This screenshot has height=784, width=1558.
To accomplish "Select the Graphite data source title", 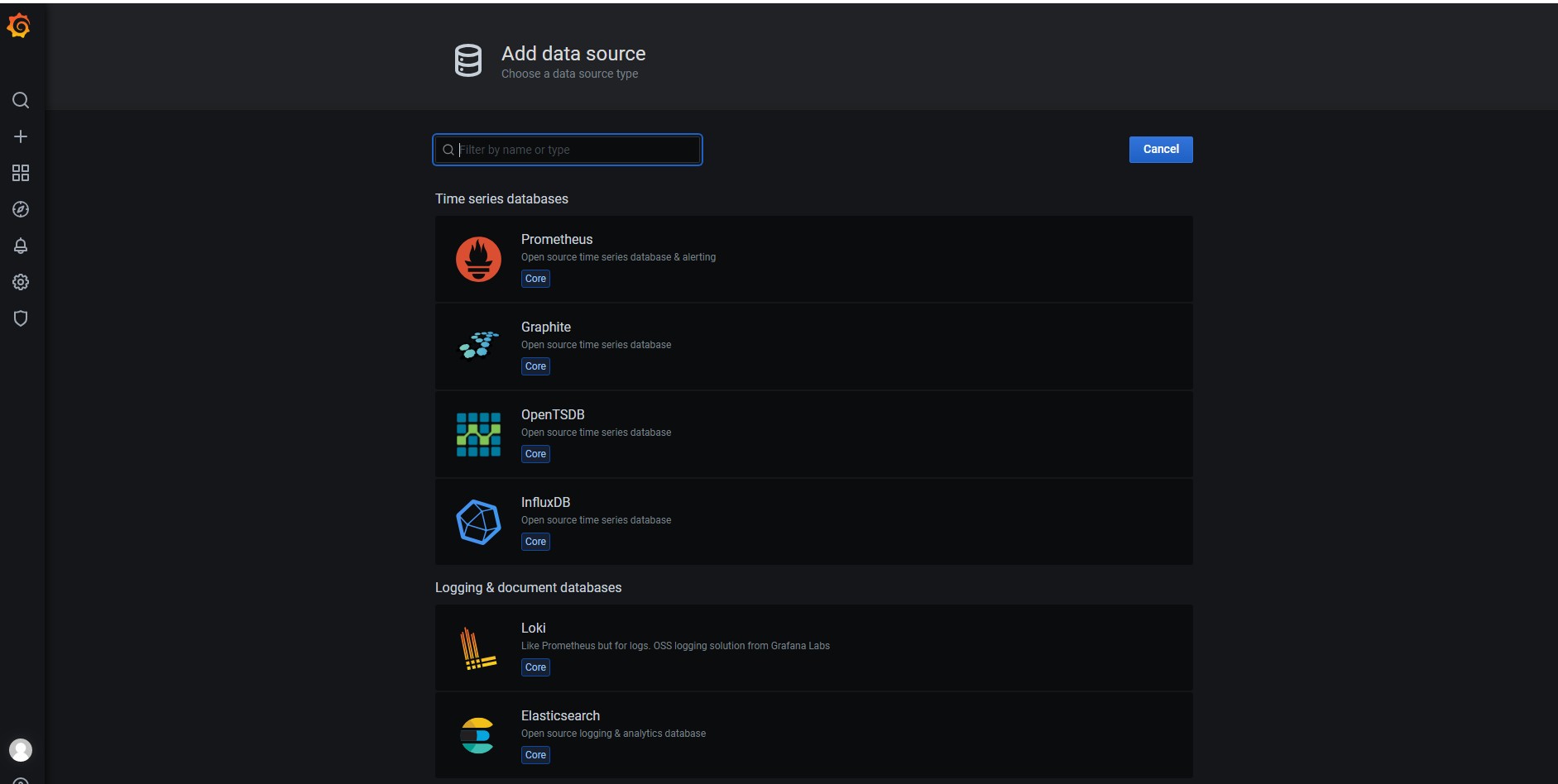I will pos(545,327).
